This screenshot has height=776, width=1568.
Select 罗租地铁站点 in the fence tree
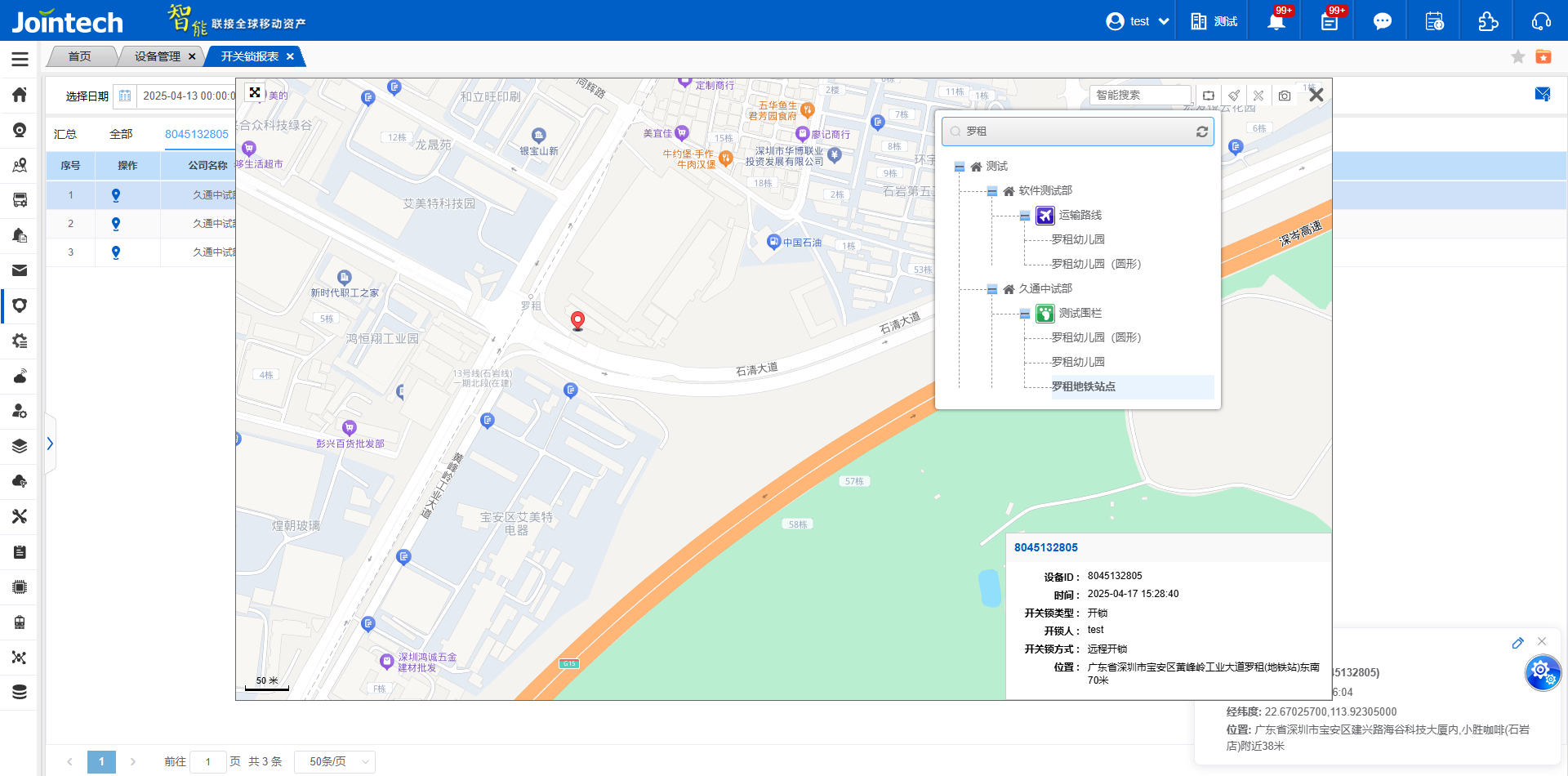[x=1083, y=386]
